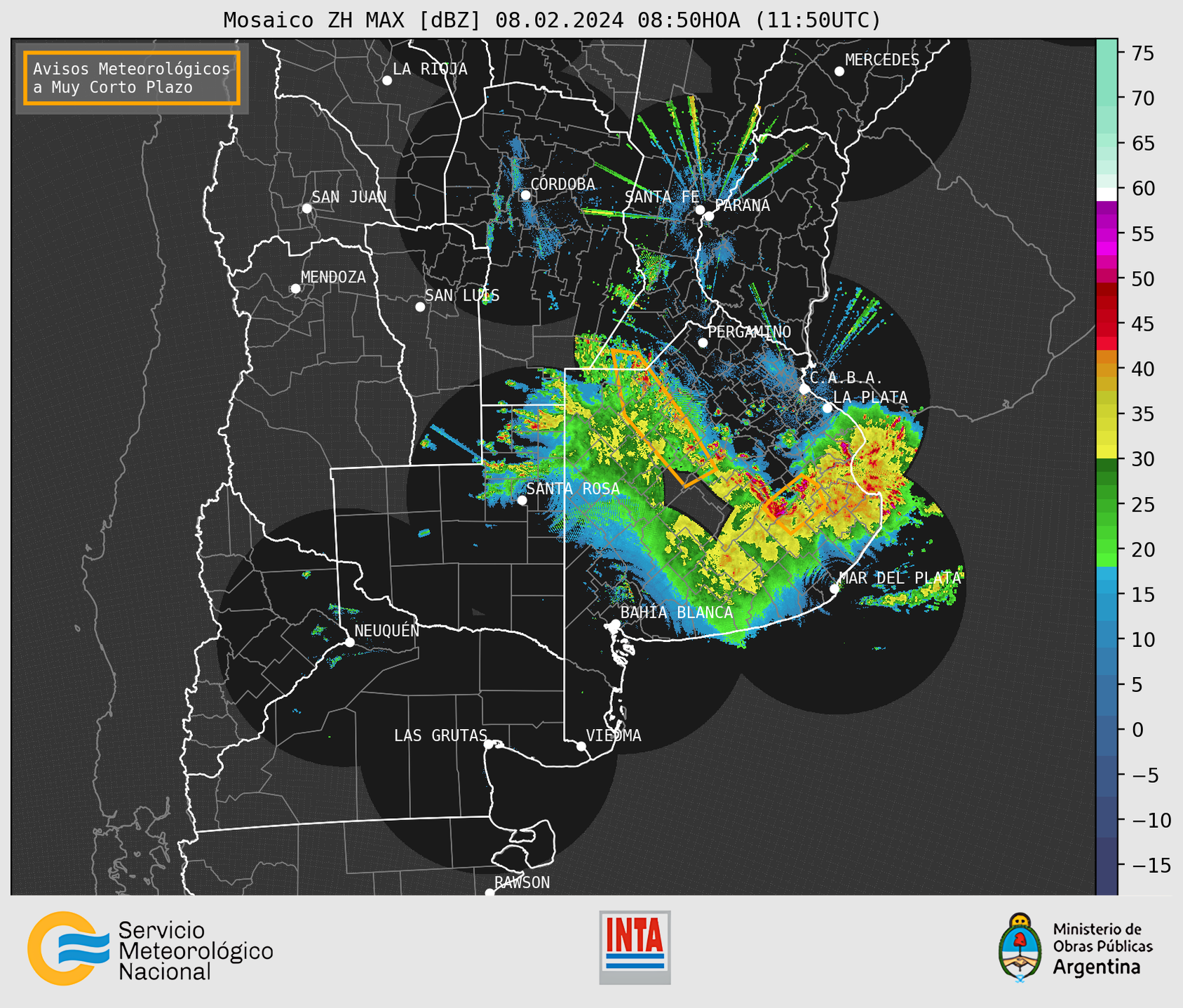Click the 'MAR DEL PLATA' map label

tap(900, 578)
